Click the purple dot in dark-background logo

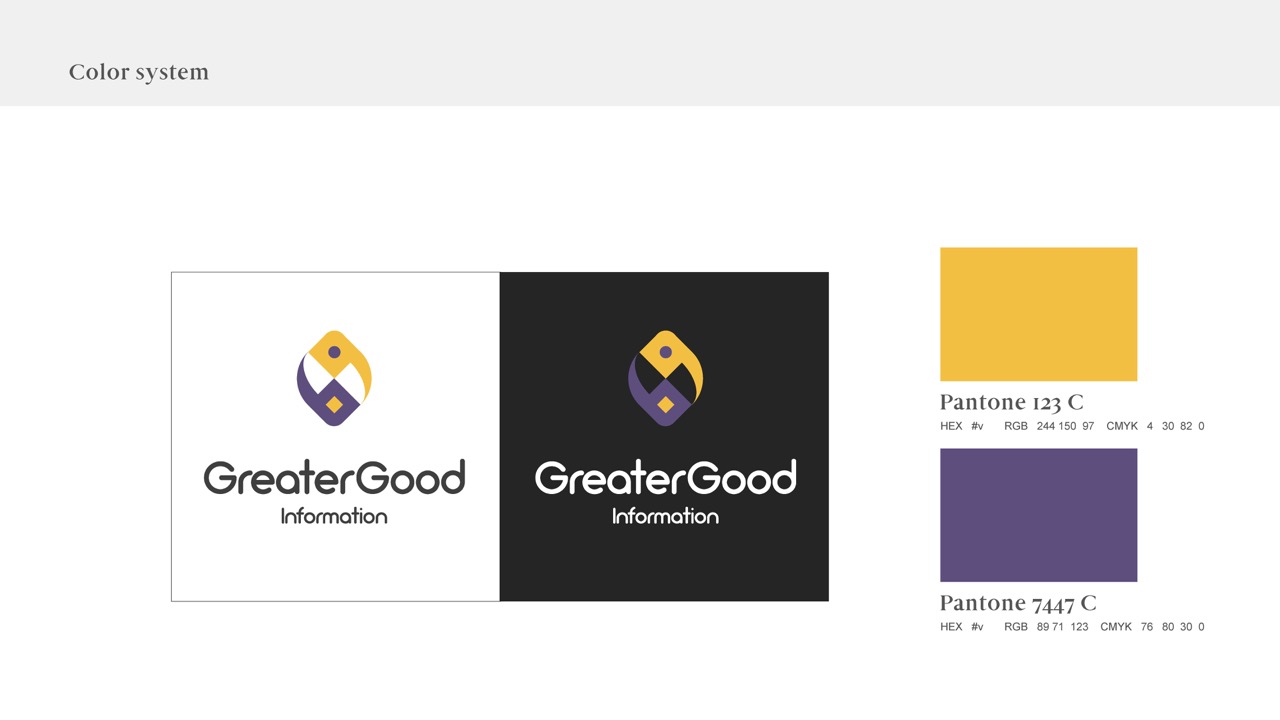(665, 352)
